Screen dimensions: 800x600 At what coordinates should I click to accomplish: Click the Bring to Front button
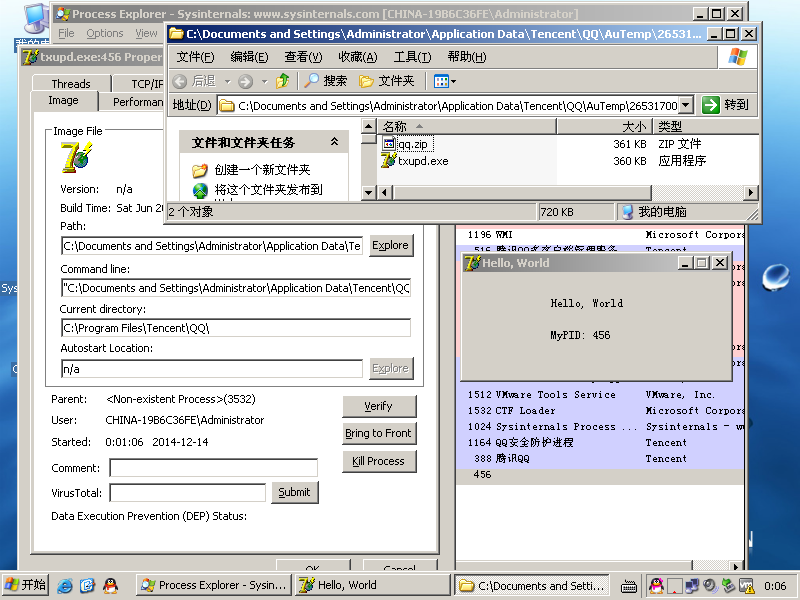[x=379, y=433]
